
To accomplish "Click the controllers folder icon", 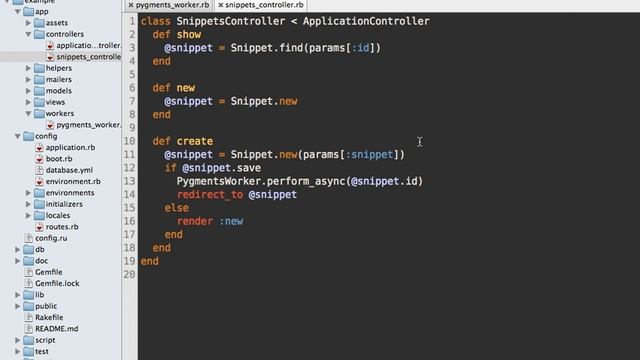I will click(39, 34).
